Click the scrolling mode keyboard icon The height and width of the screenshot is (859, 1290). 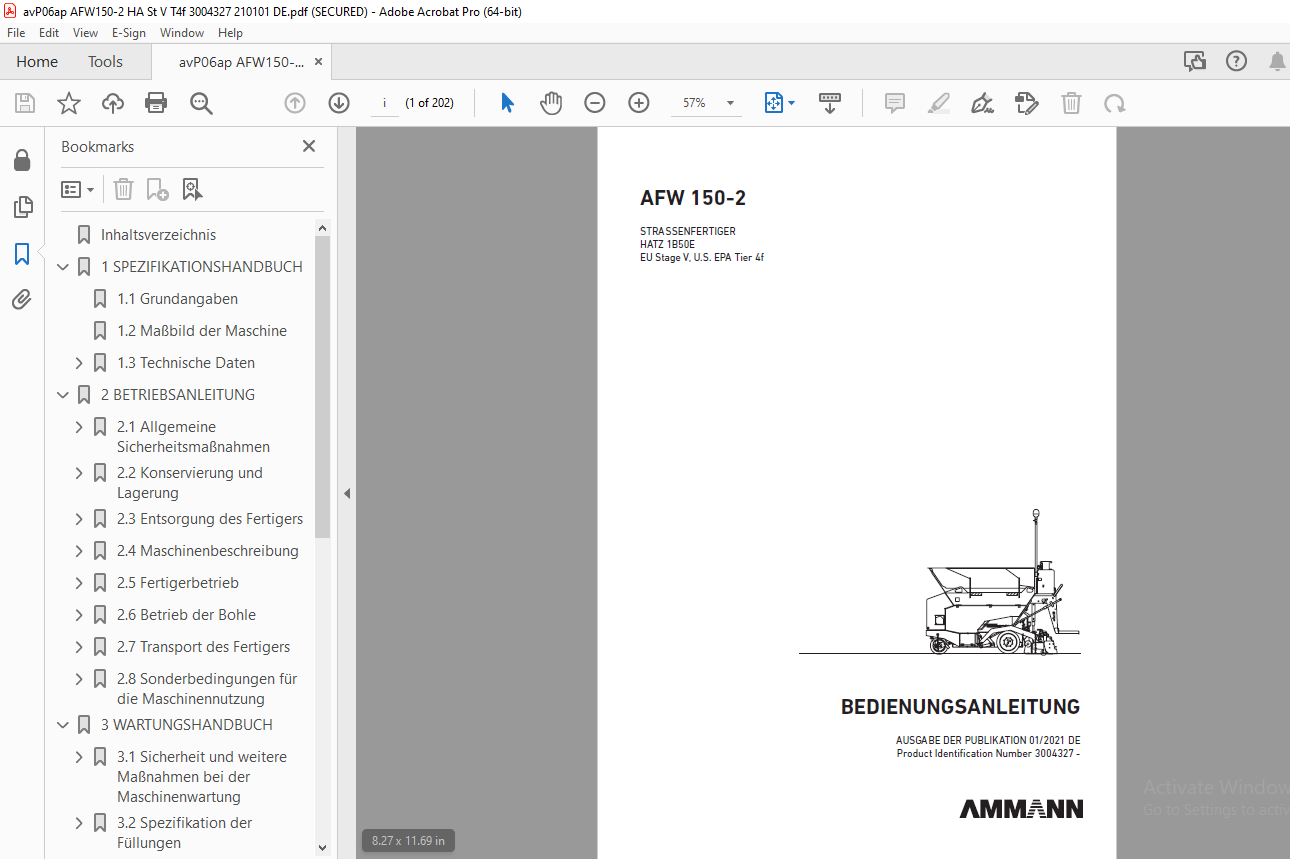click(830, 103)
